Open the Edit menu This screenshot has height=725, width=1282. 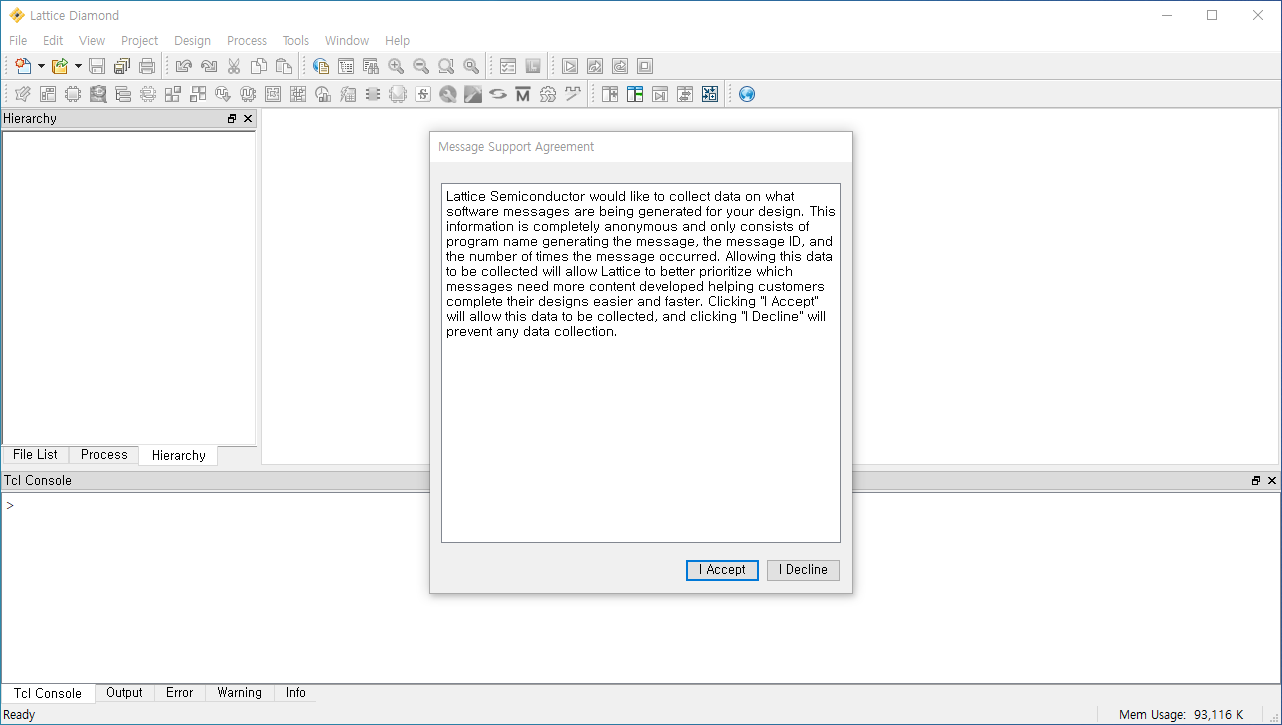(53, 40)
